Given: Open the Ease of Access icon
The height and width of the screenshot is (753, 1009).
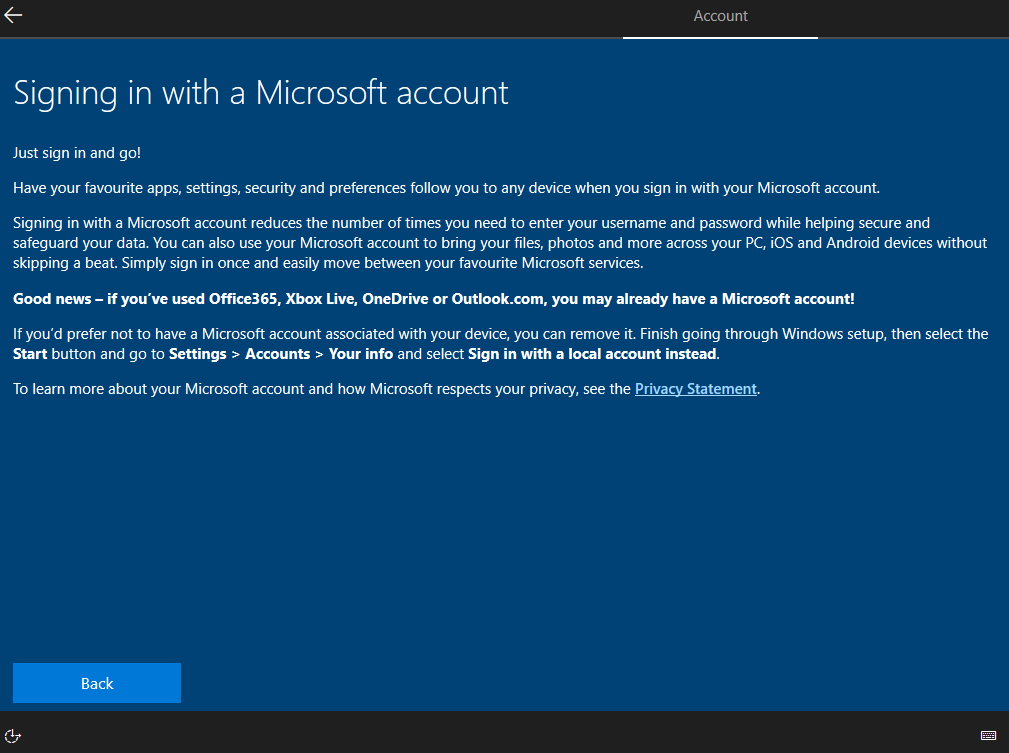Looking at the screenshot, I should pyautogui.click(x=13, y=736).
